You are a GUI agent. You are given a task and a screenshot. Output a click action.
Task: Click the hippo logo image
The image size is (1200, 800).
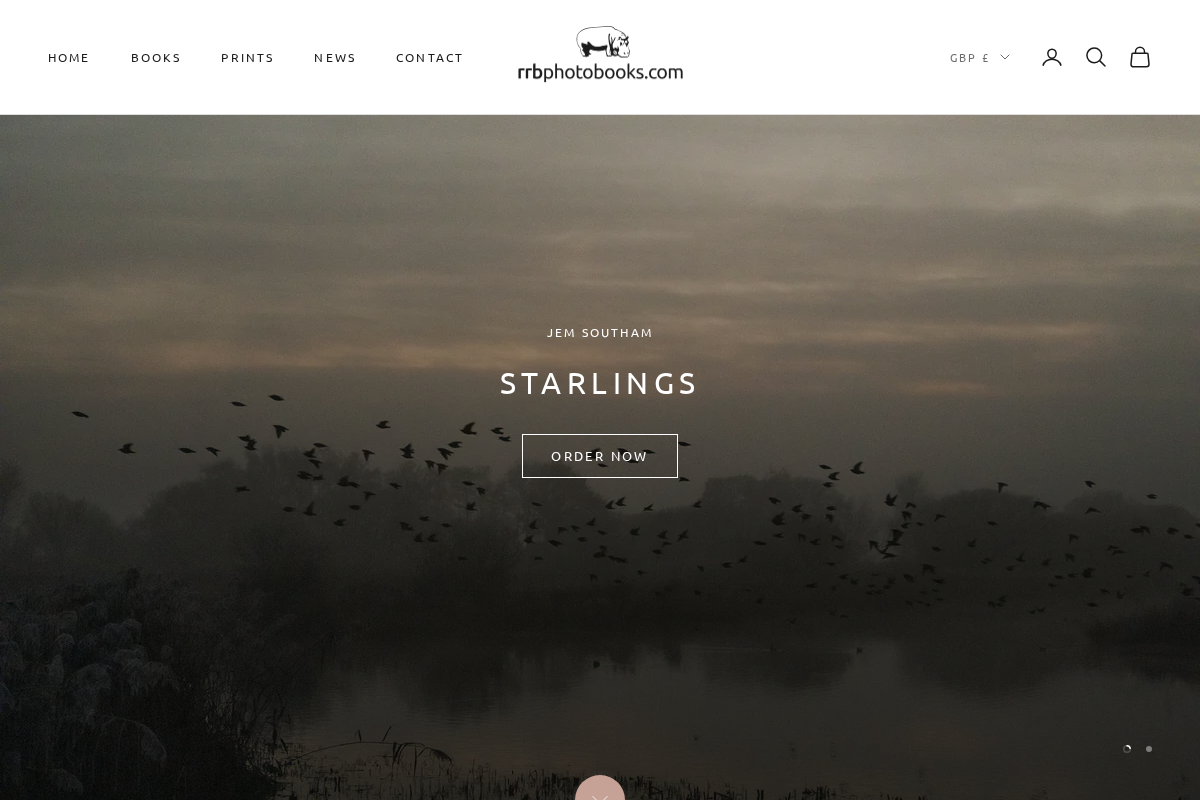point(603,42)
